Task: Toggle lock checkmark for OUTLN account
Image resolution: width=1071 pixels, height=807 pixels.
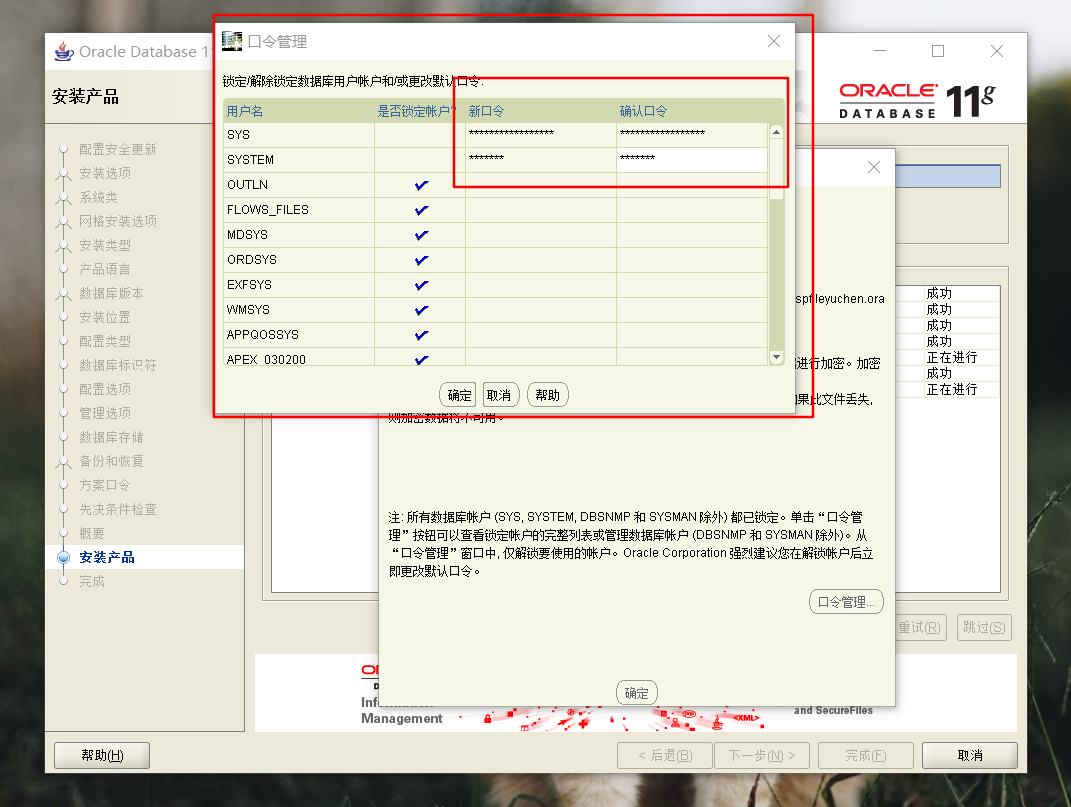Action: 421,184
